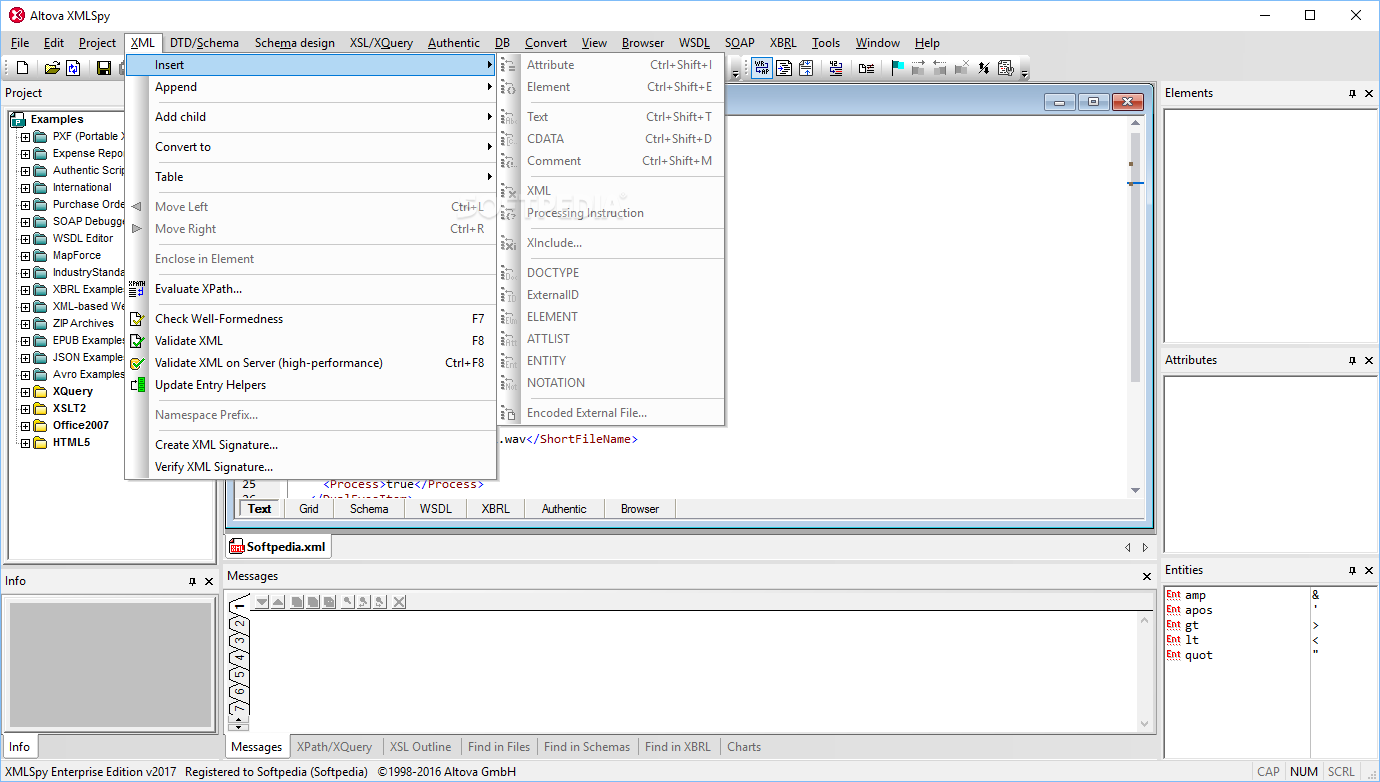Pin the Attributes panel with pushpin icon
1380x782 pixels.
(x=1352, y=360)
